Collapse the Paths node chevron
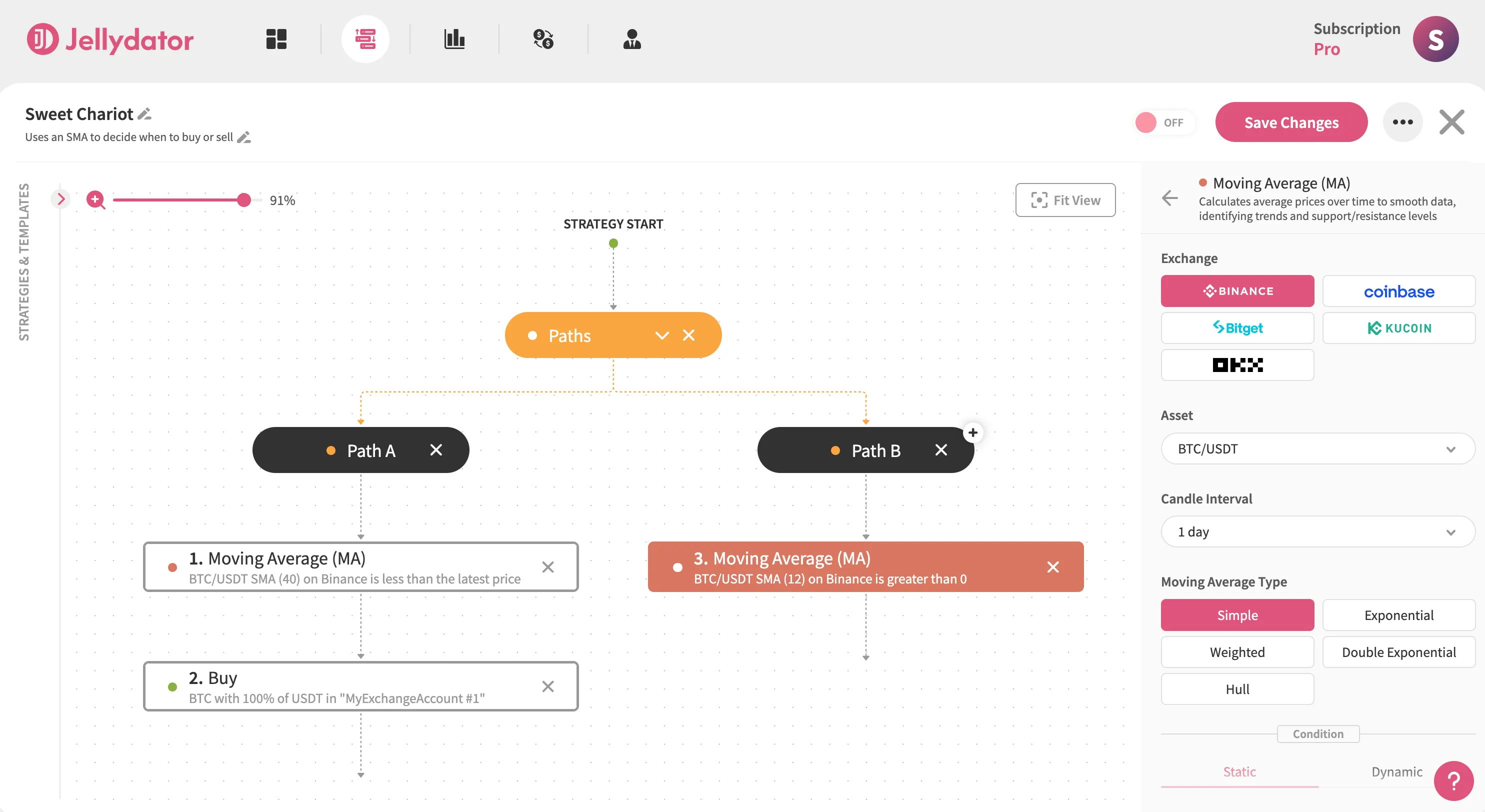 [661, 335]
